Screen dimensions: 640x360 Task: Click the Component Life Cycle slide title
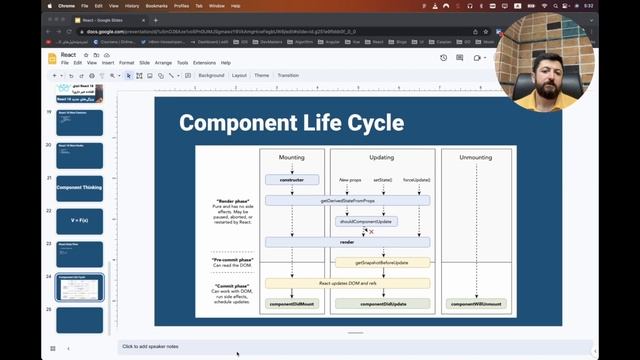291,123
